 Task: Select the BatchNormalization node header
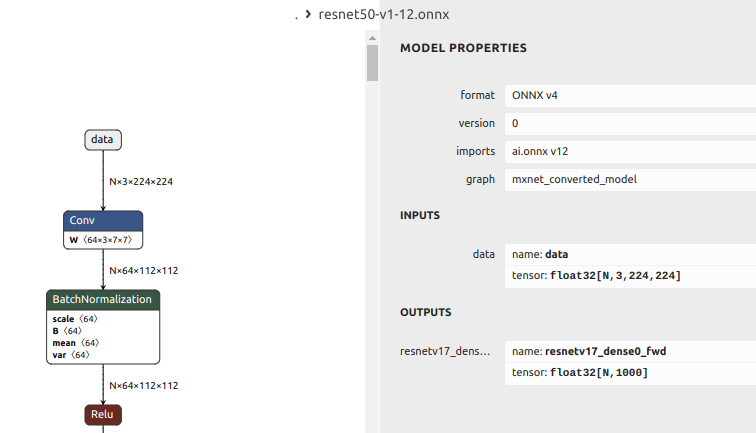tap(103, 300)
